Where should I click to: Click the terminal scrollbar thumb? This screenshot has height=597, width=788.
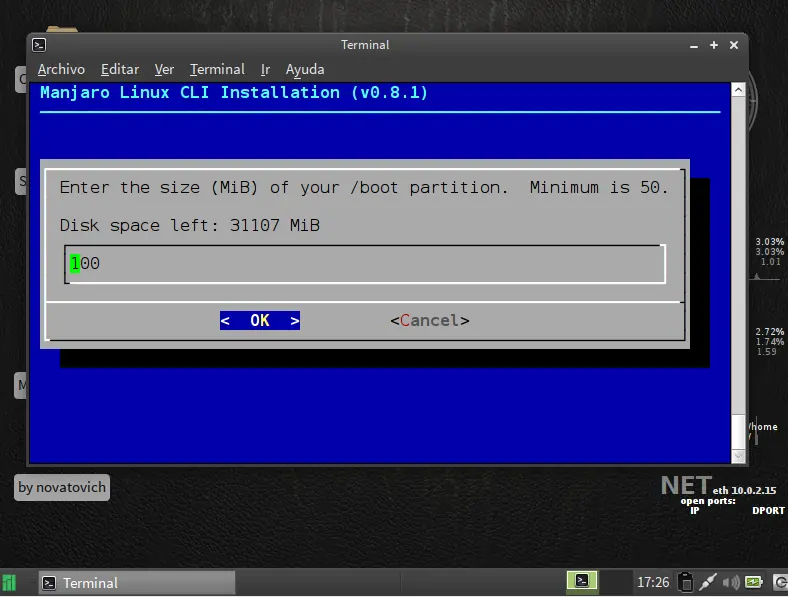click(738, 432)
